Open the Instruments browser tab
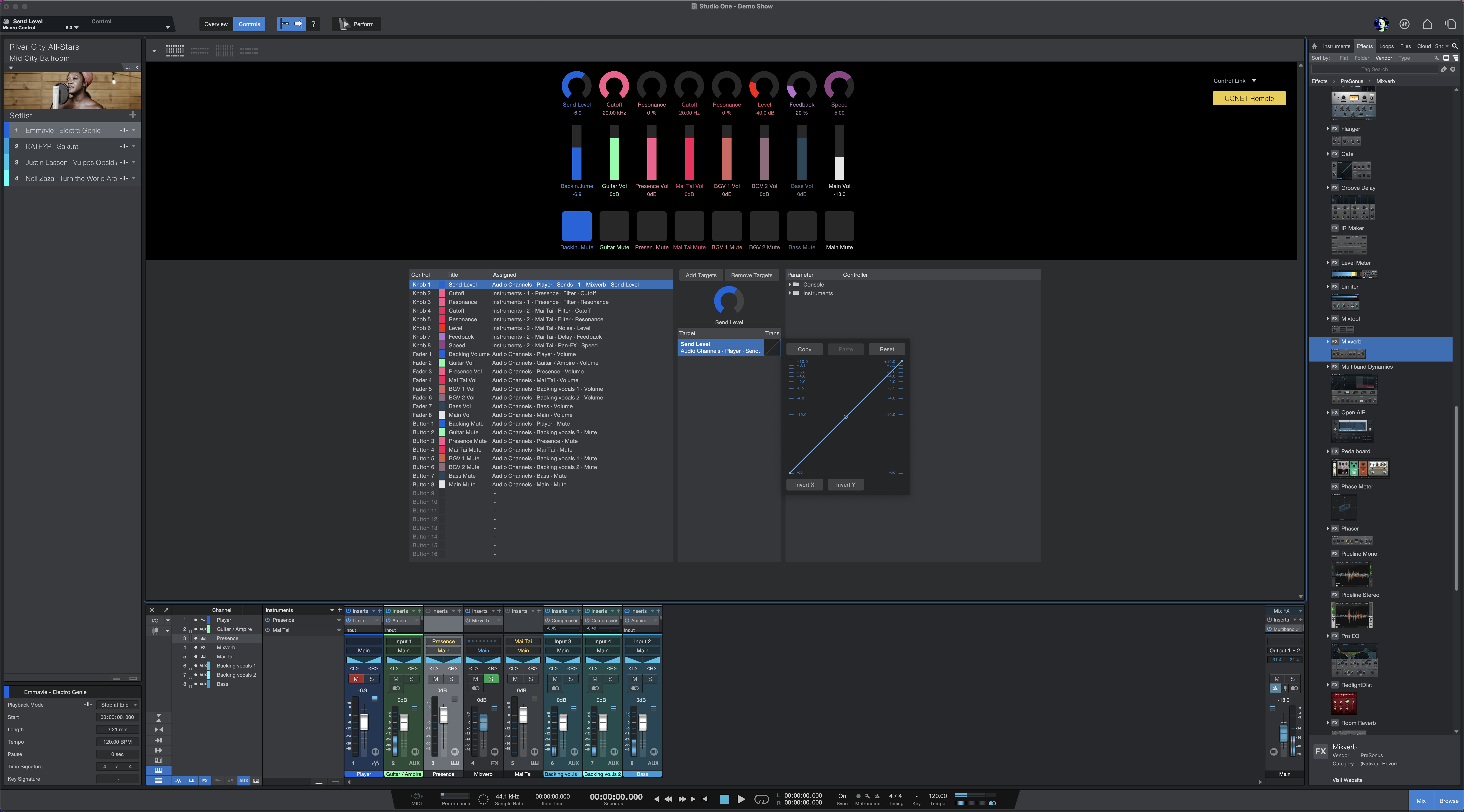1464x812 pixels. (1336, 47)
